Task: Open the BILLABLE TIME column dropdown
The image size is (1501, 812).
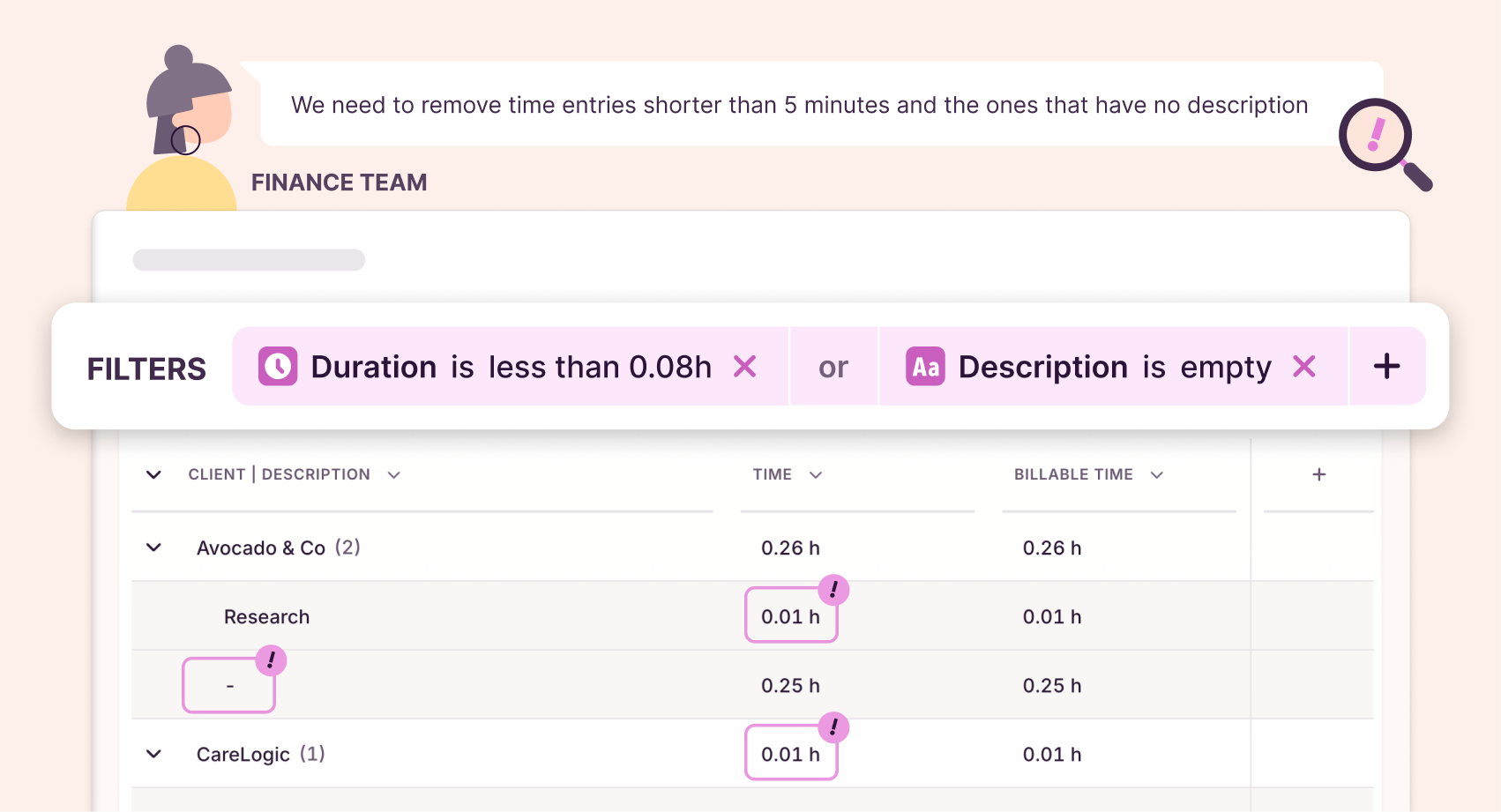Action: (1157, 474)
